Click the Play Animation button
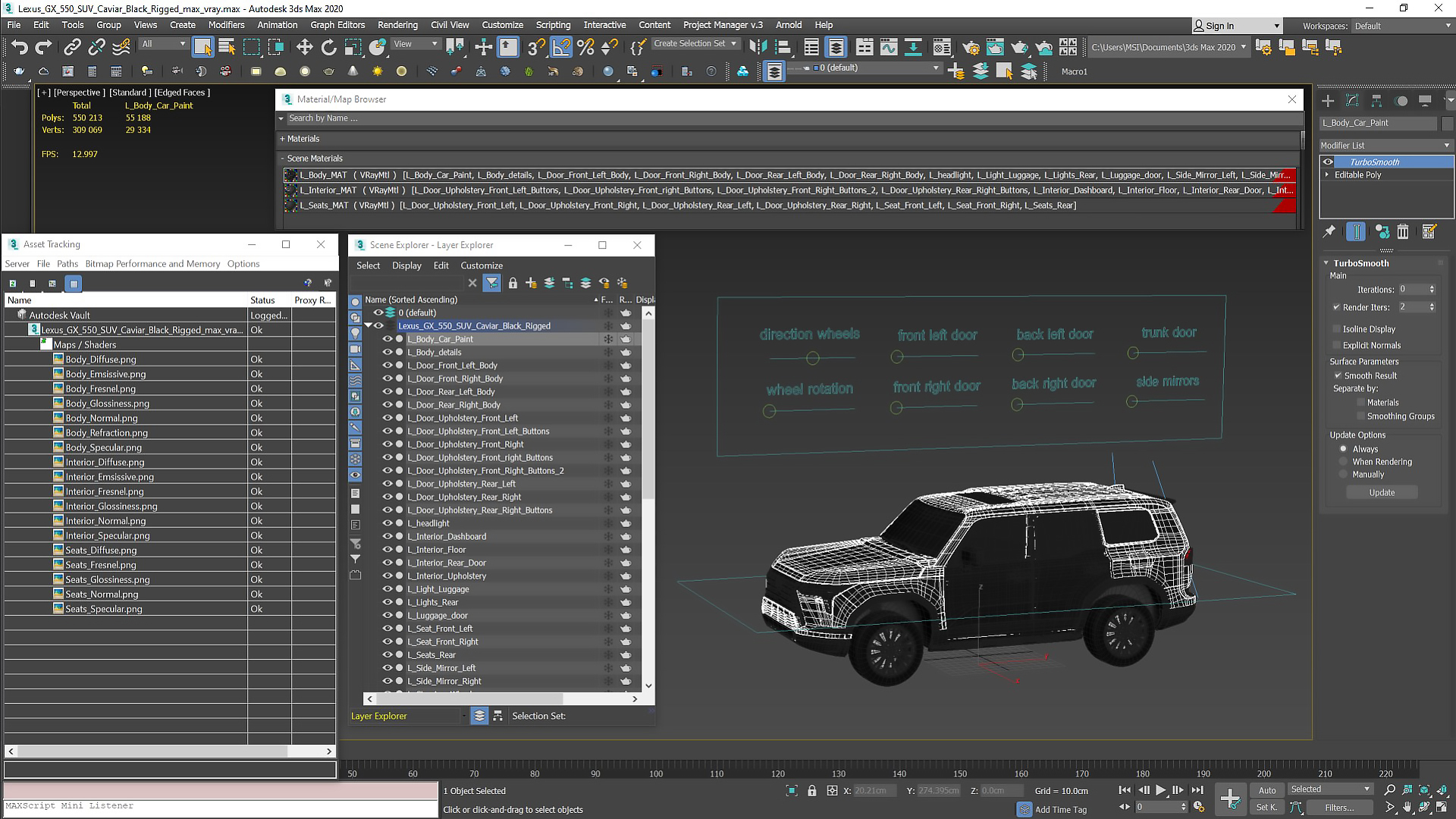 click(x=1160, y=789)
